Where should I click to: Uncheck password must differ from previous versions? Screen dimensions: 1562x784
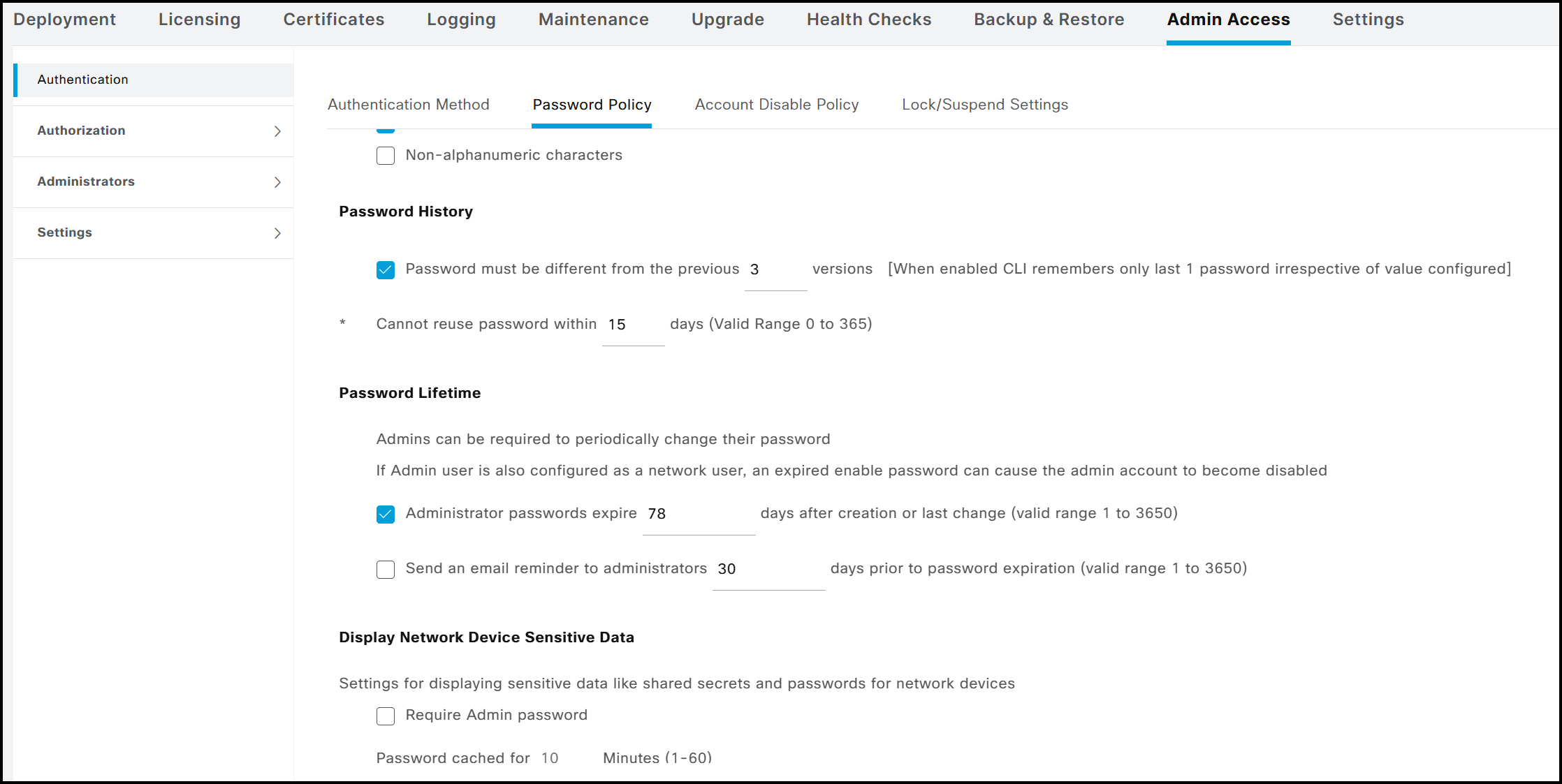386,270
